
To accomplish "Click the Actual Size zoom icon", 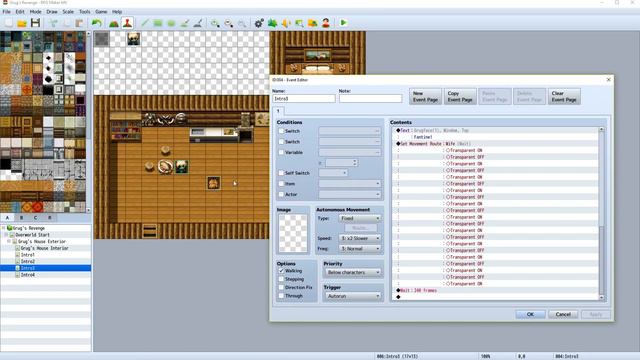I will coord(242,23).
